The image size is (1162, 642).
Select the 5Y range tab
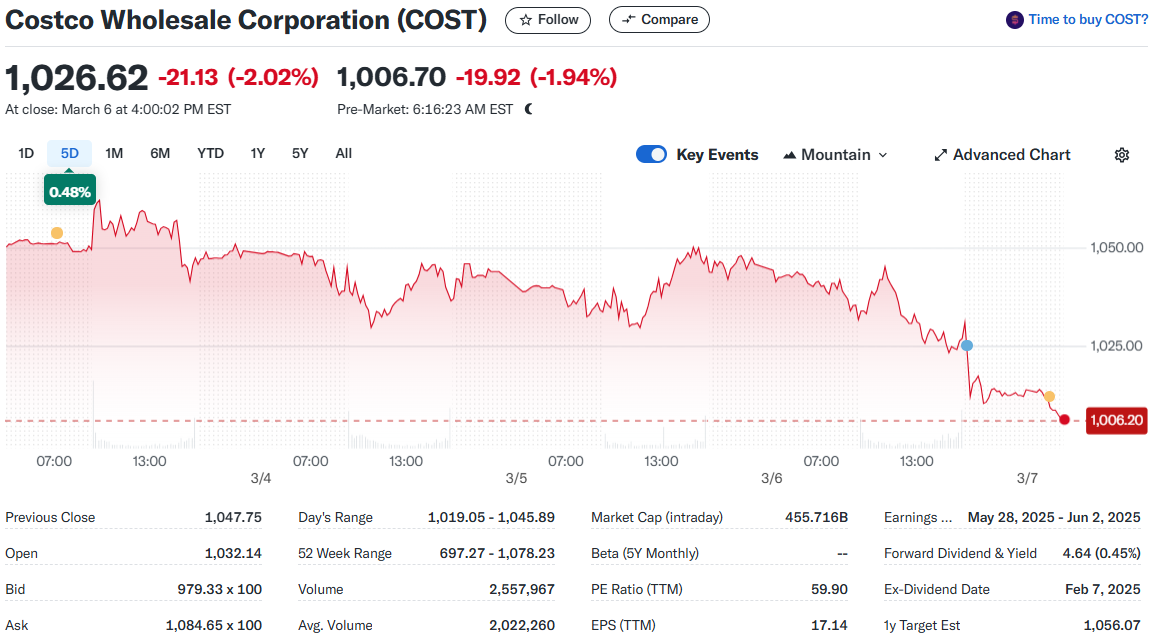300,153
